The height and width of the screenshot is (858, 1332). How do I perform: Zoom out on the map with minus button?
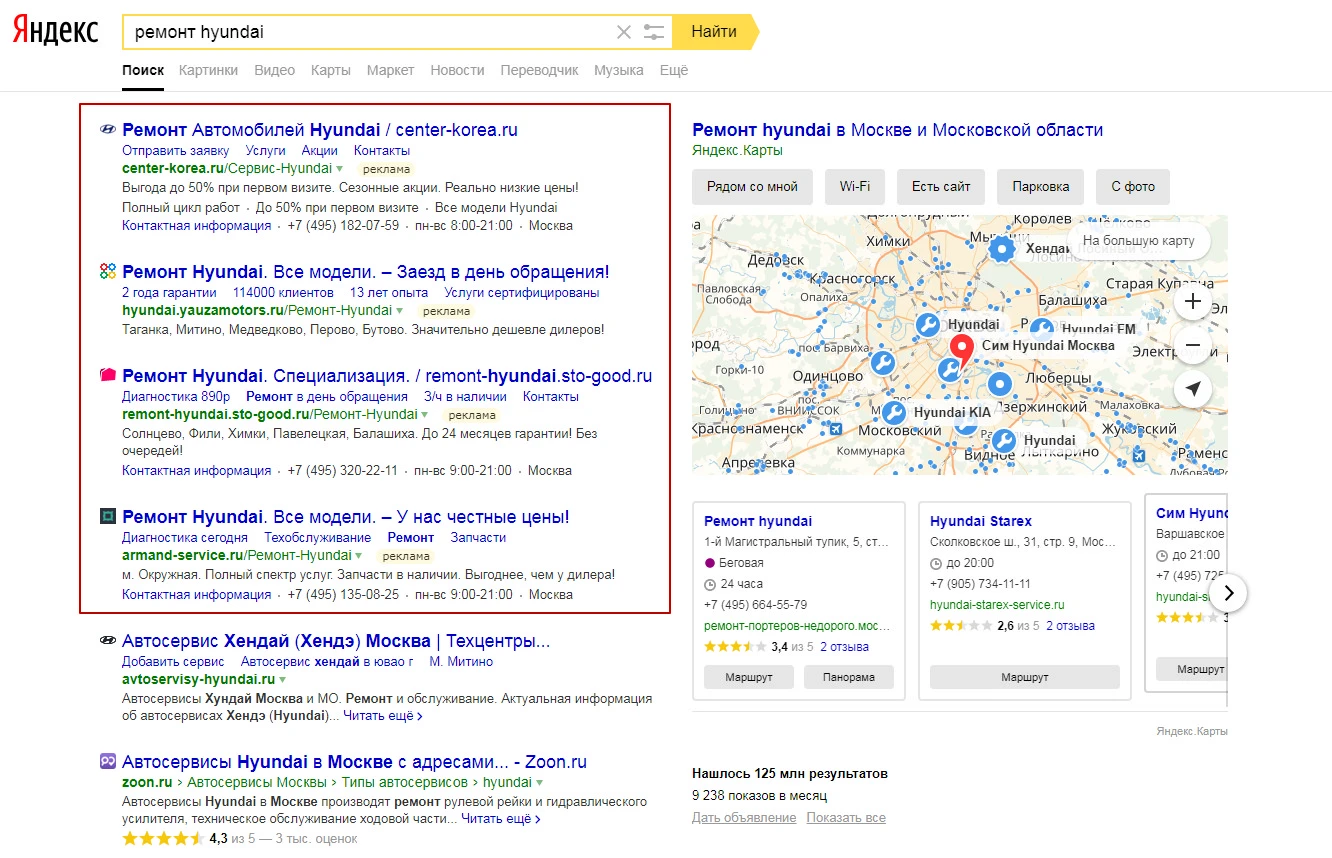coord(1192,346)
